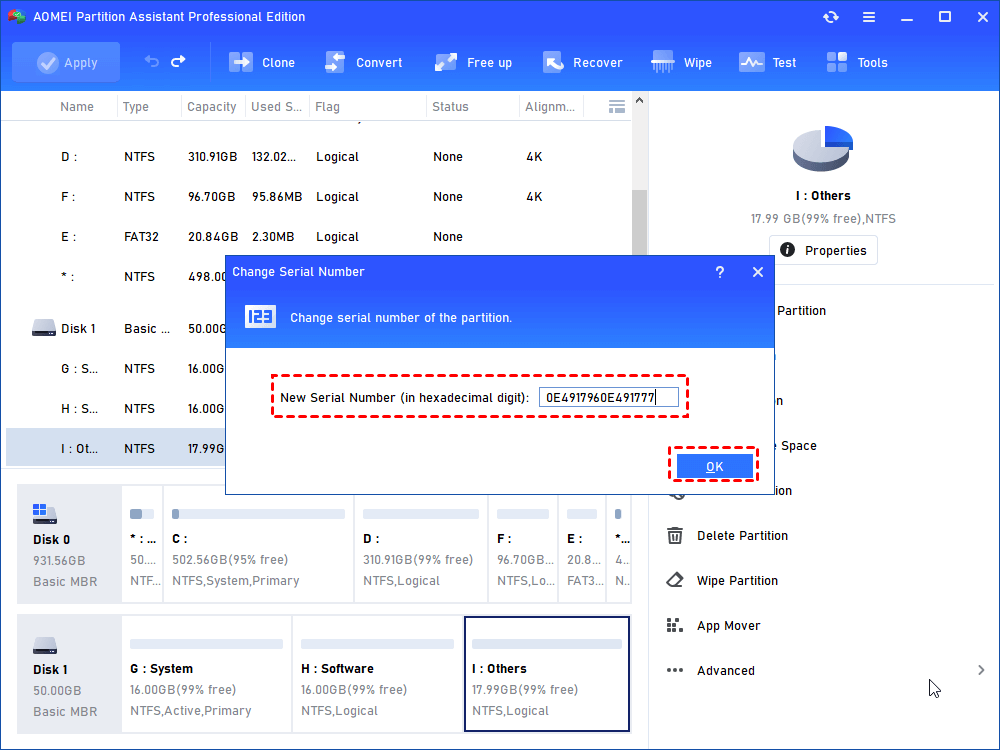Click the App Mover grid icon
Screen dimensions: 1000x750
675,625
